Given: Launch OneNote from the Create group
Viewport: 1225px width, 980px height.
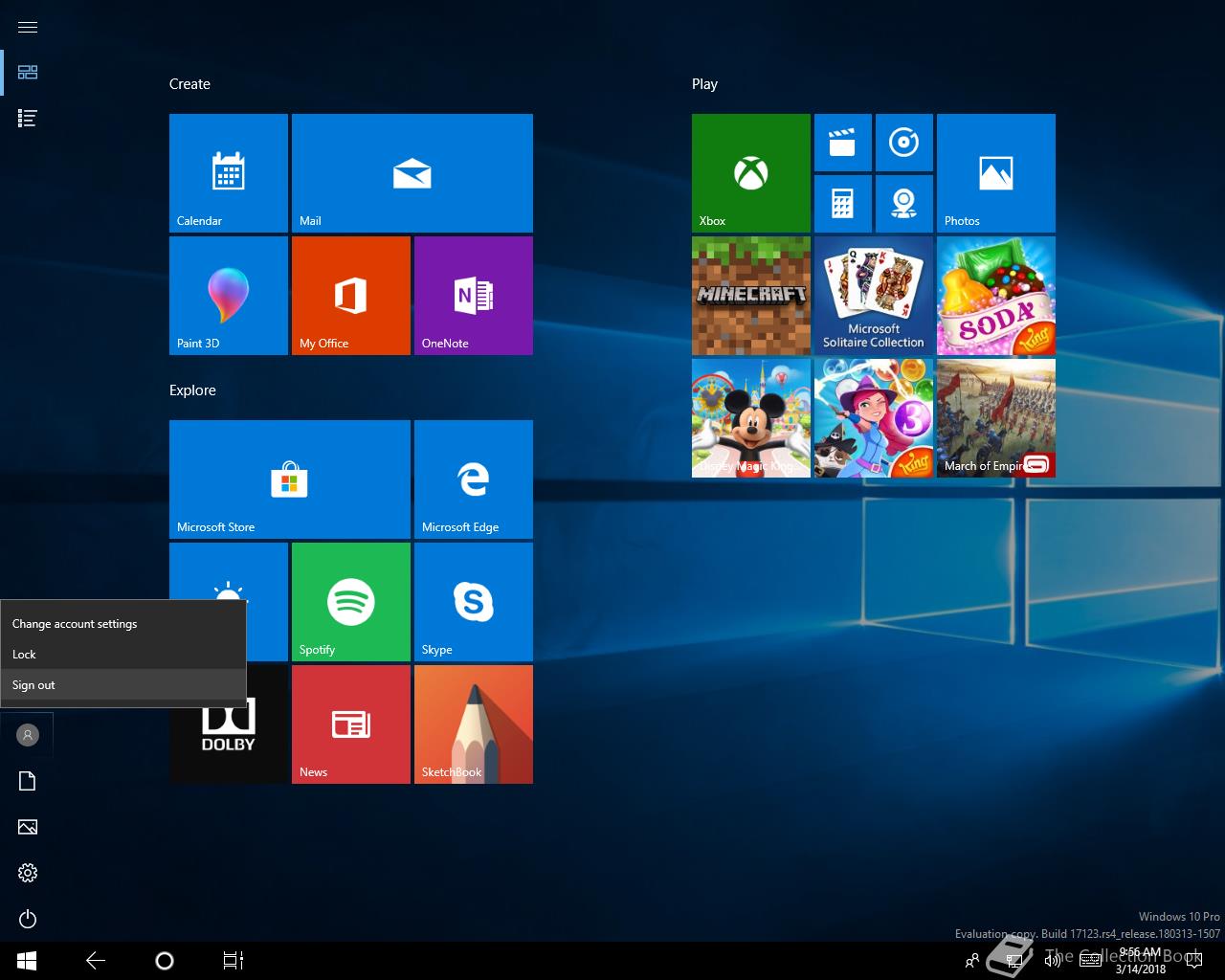Looking at the screenshot, I should 474,296.
